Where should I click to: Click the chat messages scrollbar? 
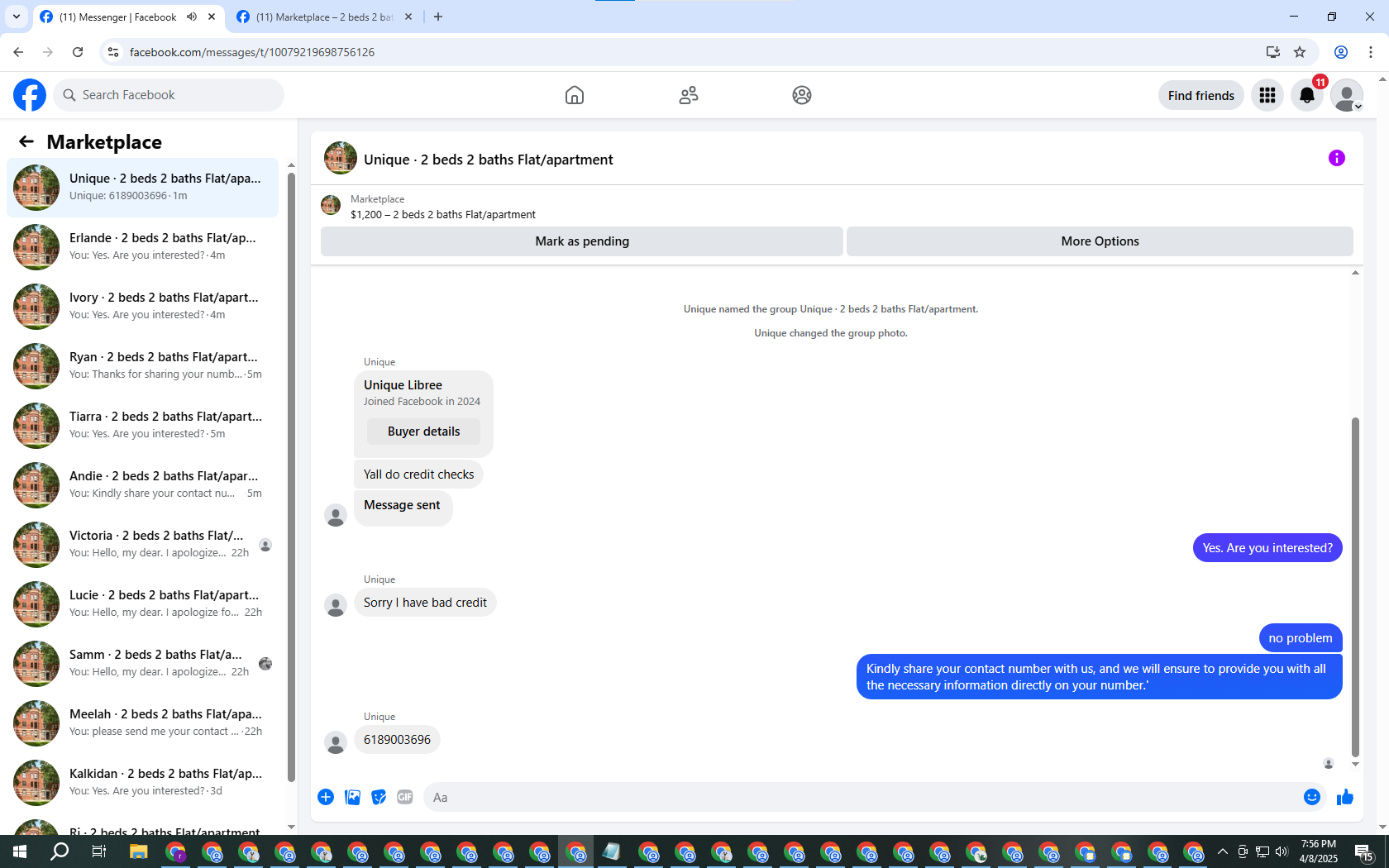click(x=1355, y=587)
